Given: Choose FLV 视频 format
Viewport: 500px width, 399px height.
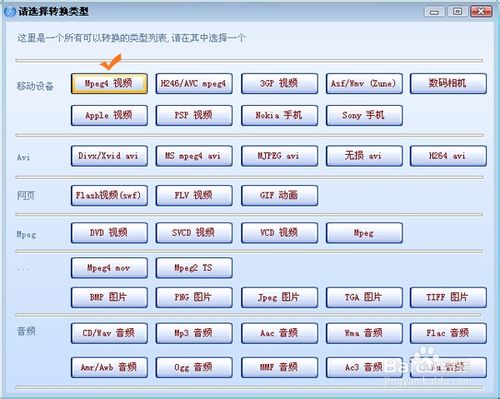Looking at the screenshot, I should click(x=194, y=195).
